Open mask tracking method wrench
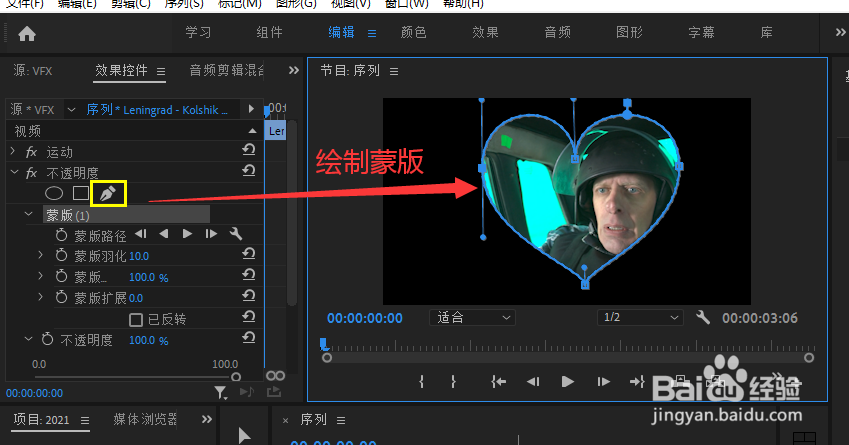Image resolution: width=849 pixels, height=445 pixels. [236, 234]
